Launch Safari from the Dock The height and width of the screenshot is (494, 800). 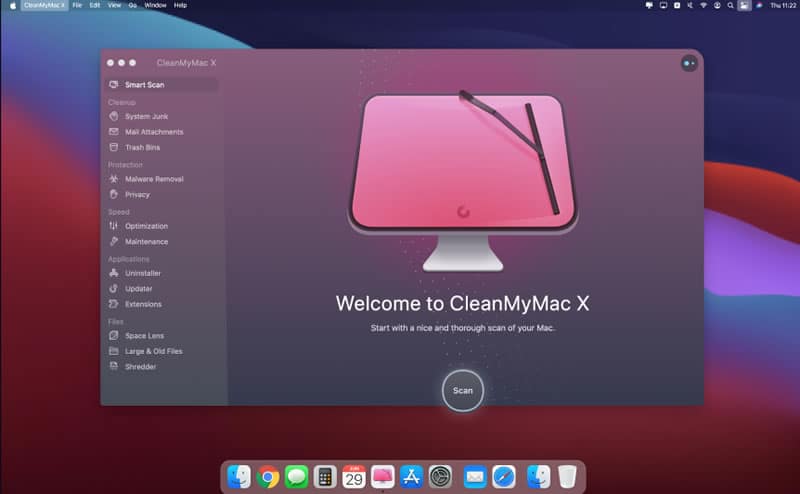coord(504,477)
